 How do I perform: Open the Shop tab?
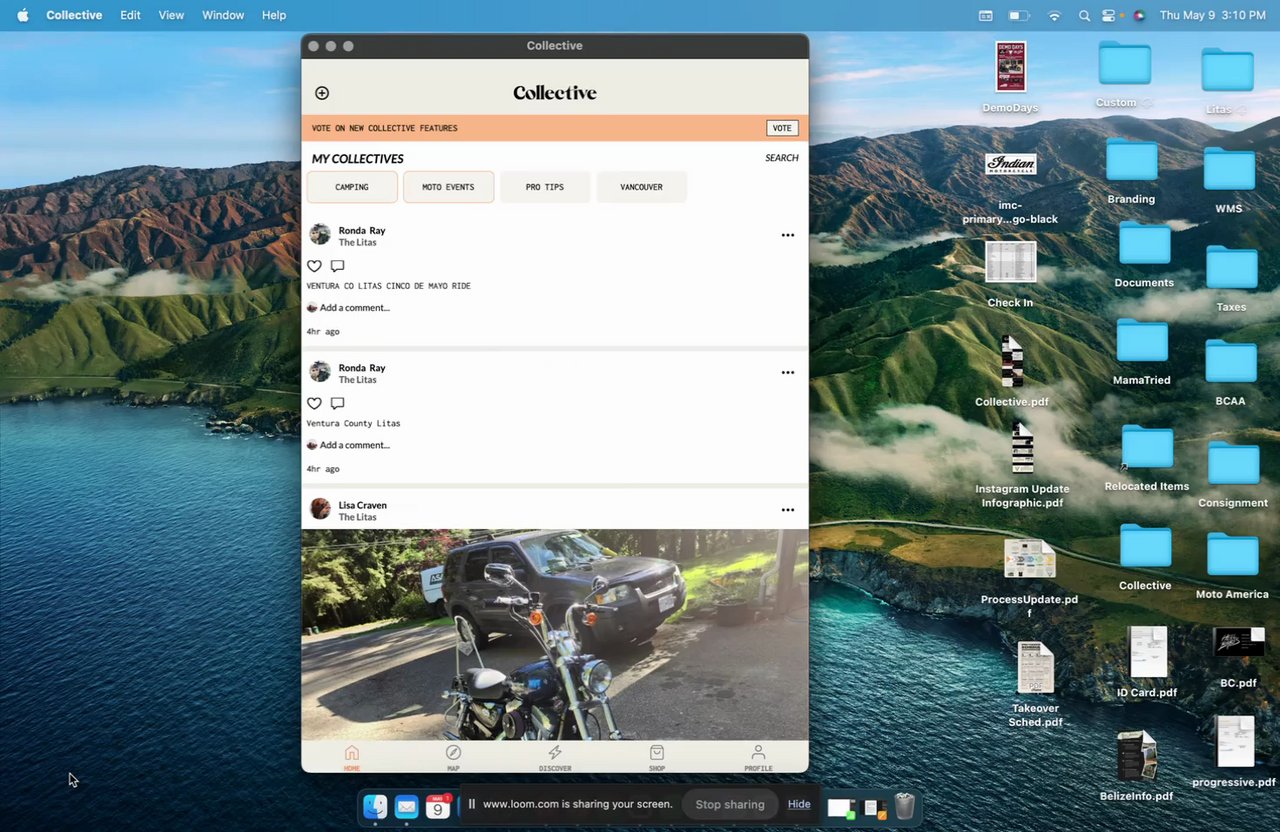[657, 757]
